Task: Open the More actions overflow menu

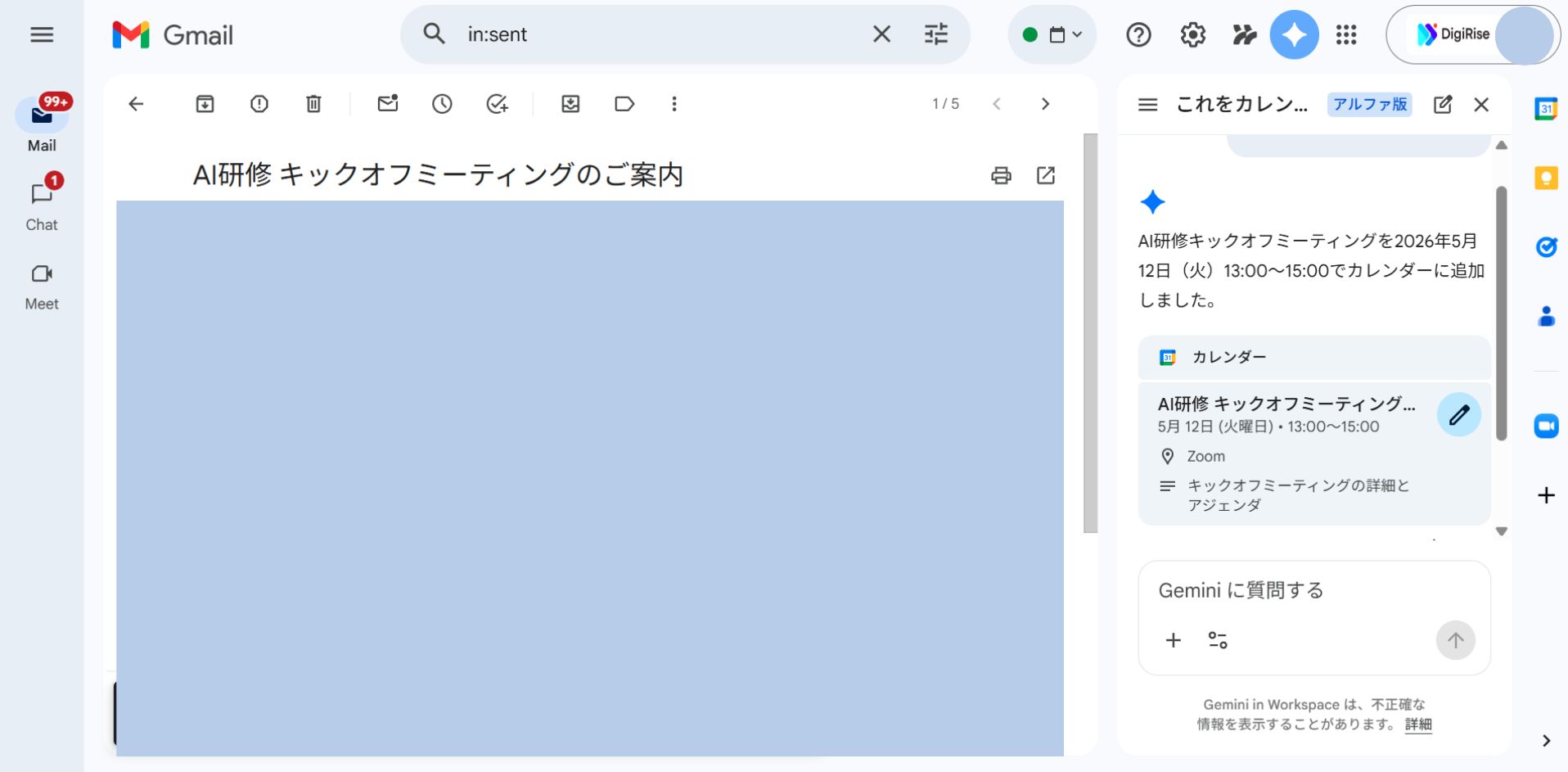Action: 674,104
